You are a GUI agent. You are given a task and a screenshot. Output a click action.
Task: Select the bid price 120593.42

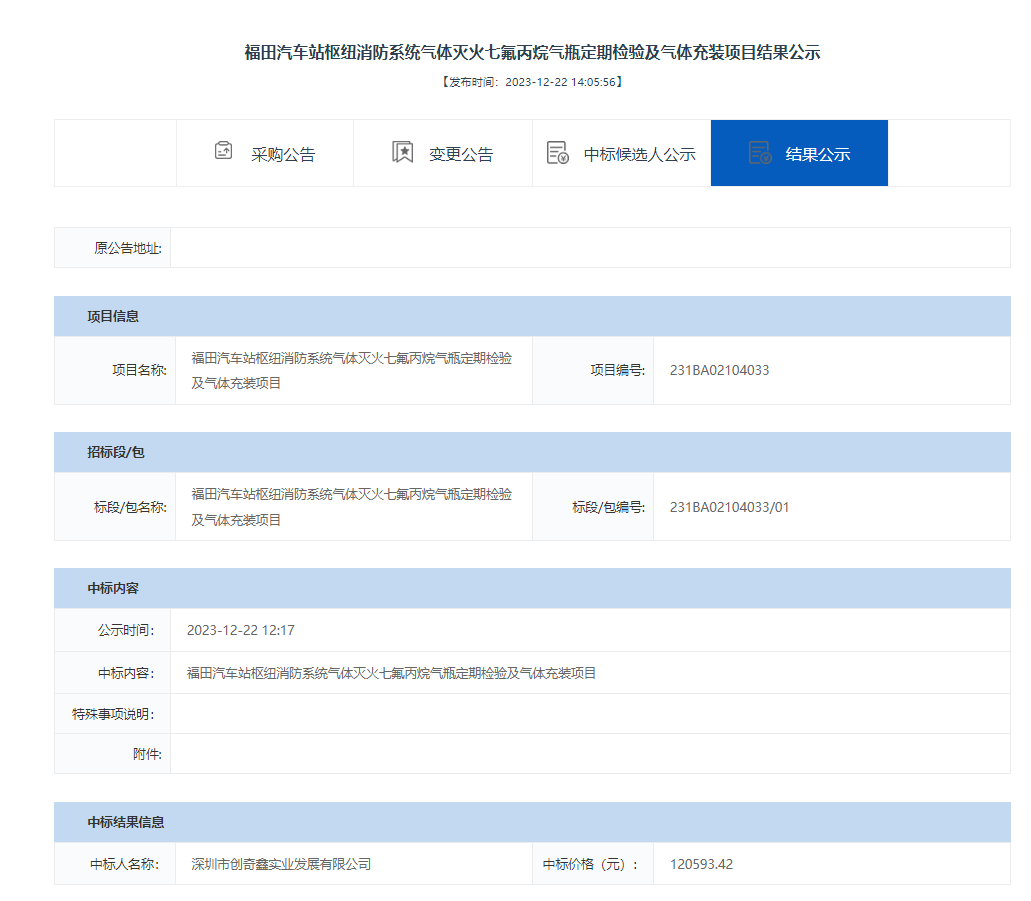pyautogui.click(x=702, y=864)
